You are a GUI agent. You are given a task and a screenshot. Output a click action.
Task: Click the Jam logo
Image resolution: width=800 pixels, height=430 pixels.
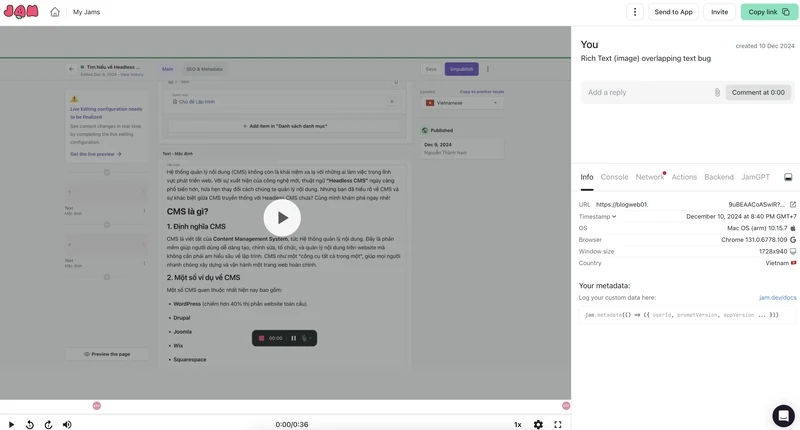coord(21,12)
